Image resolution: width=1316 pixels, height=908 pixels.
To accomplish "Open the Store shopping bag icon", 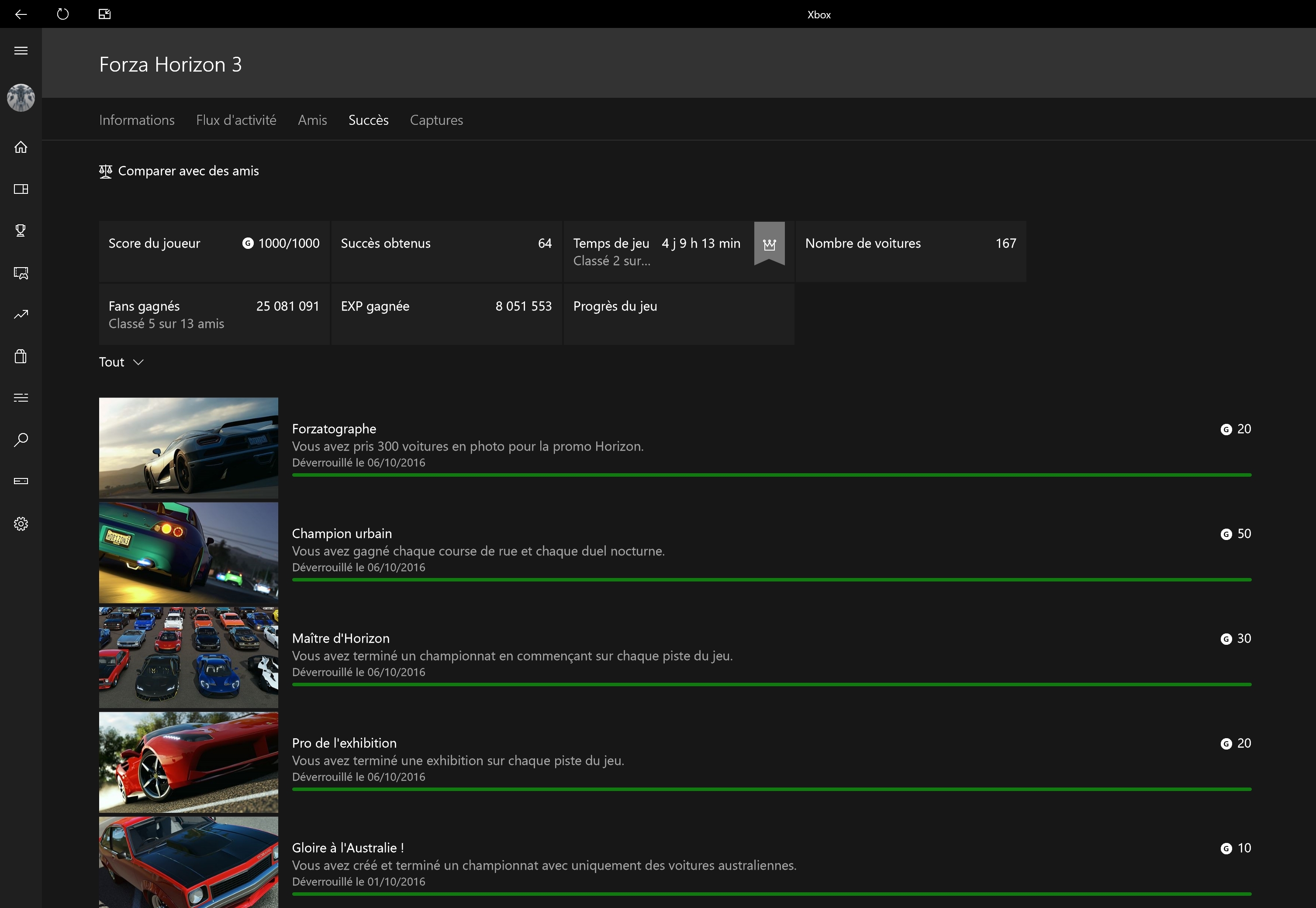I will (21, 356).
